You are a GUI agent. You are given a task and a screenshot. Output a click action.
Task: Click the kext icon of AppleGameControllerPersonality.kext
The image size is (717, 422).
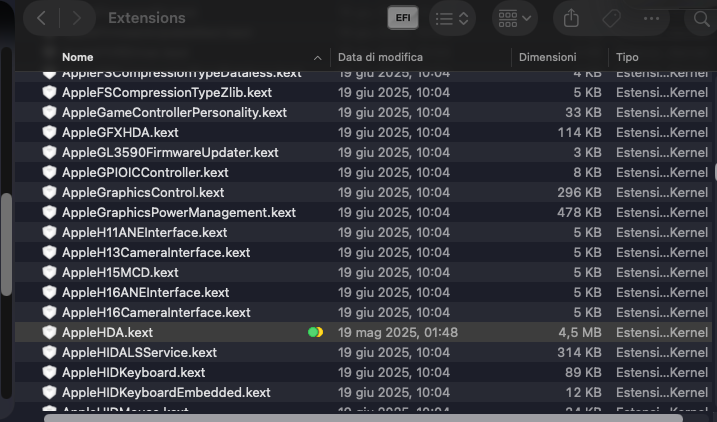(x=49, y=112)
